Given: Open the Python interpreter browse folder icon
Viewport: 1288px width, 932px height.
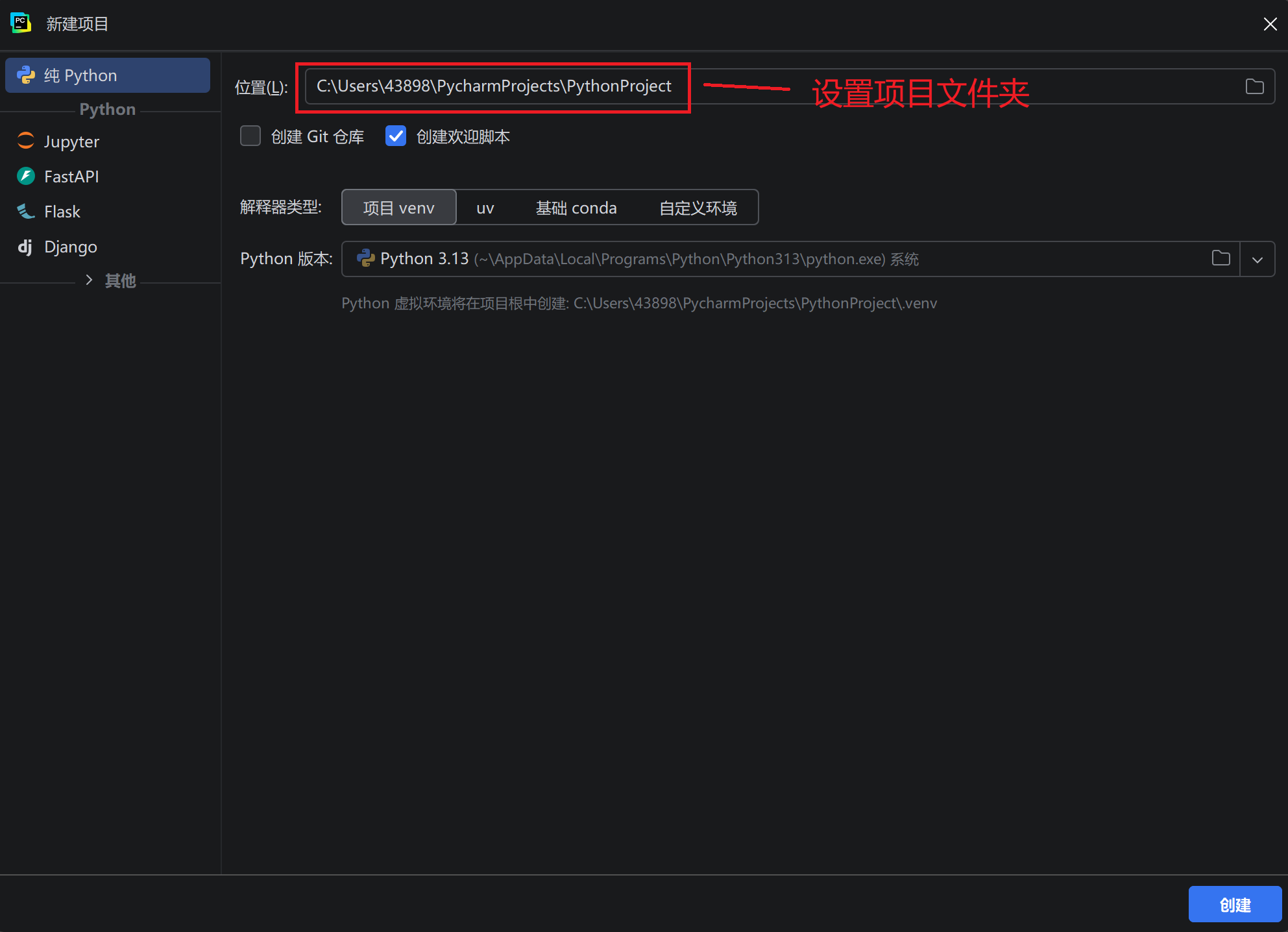Looking at the screenshot, I should (x=1221, y=258).
